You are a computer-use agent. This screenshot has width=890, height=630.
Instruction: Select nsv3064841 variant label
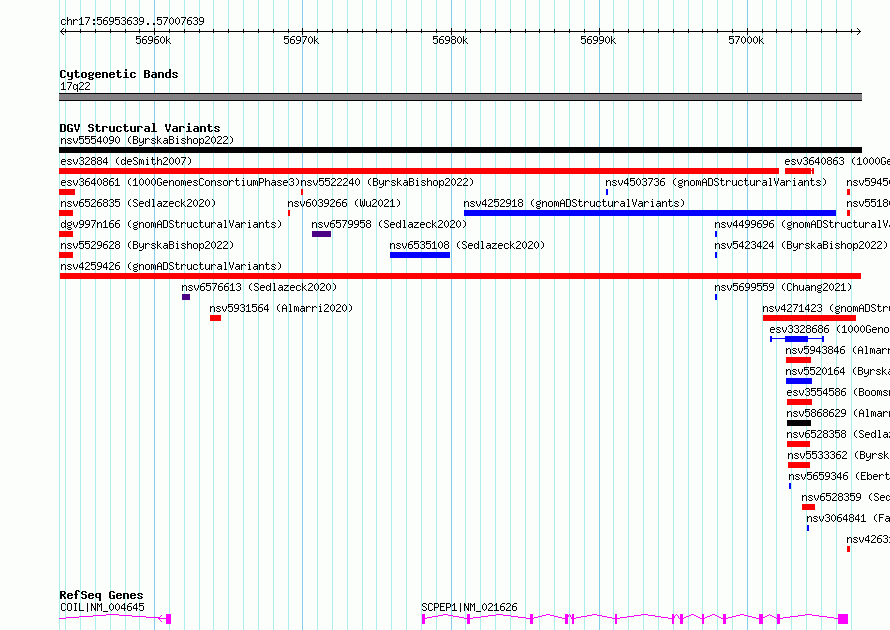point(848,518)
